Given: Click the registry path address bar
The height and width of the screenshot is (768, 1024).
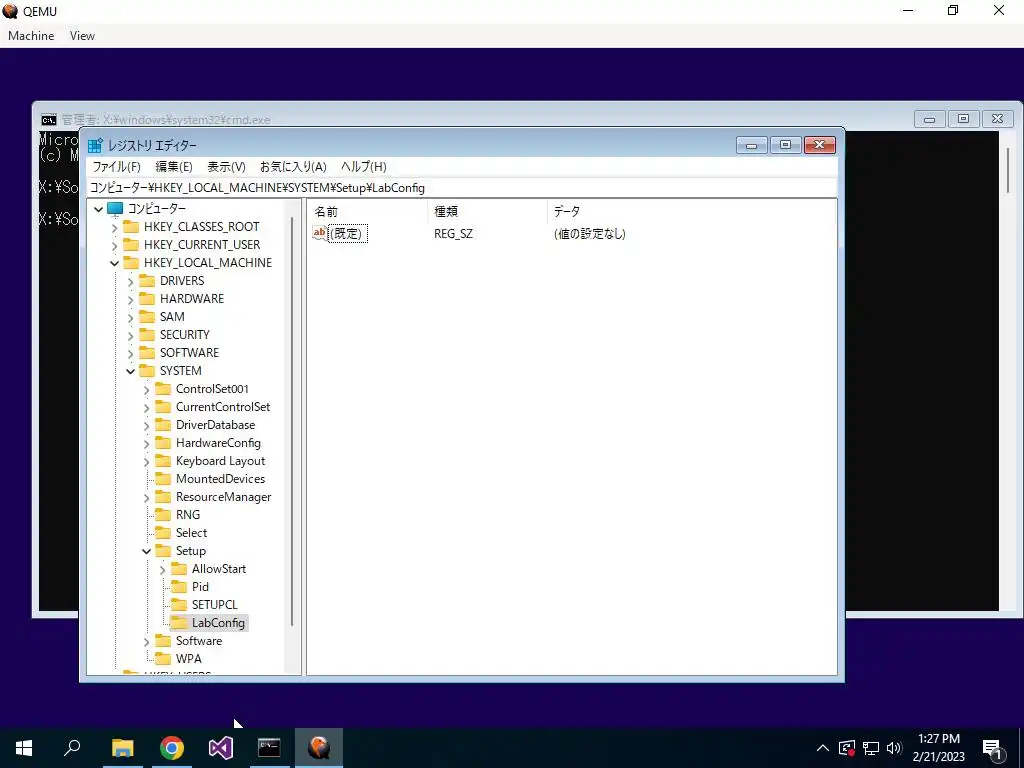Looking at the screenshot, I should tap(462, 188).
